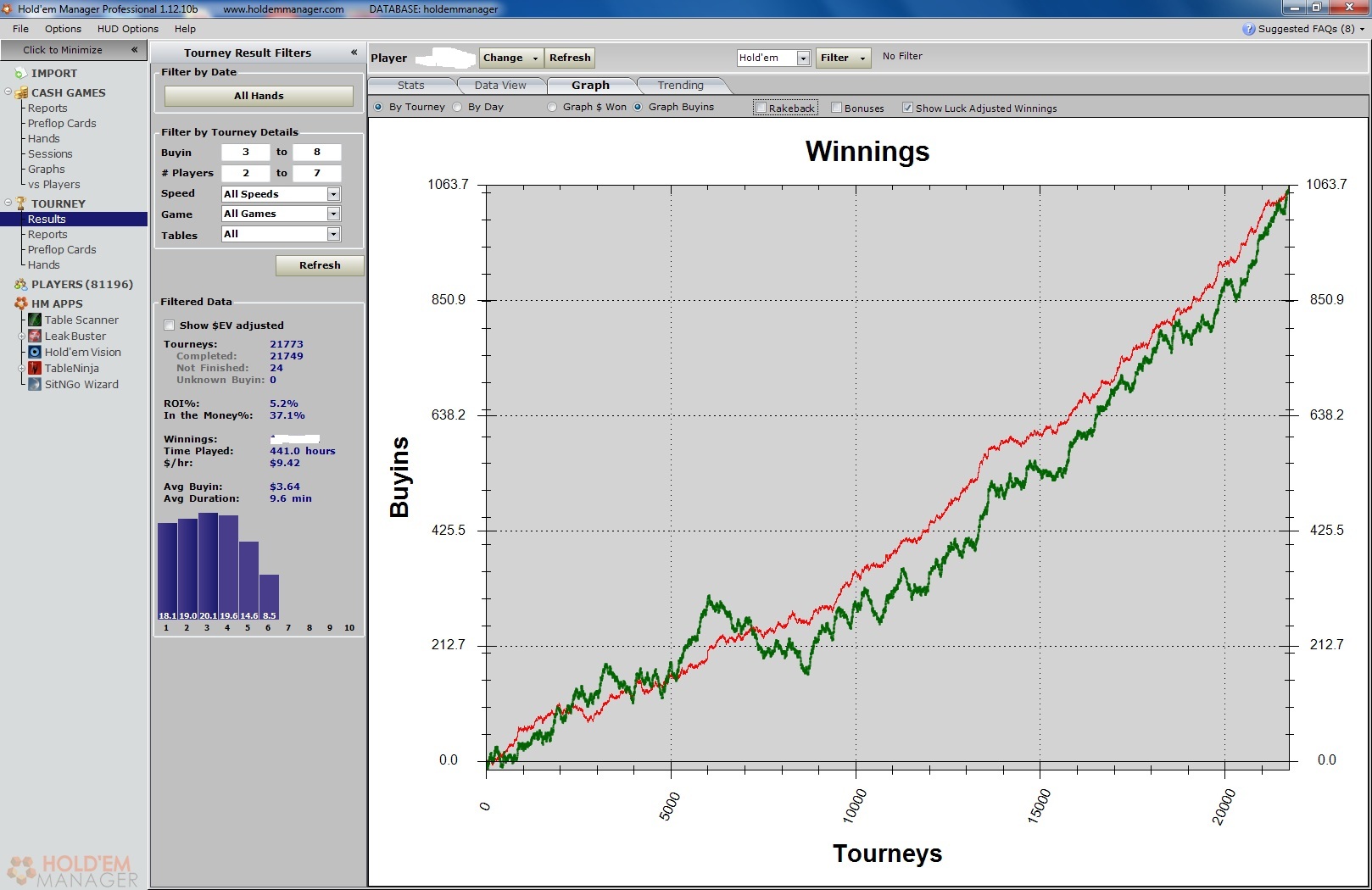
Task: Open the HUD Options menu
Action: click(127, 29)
